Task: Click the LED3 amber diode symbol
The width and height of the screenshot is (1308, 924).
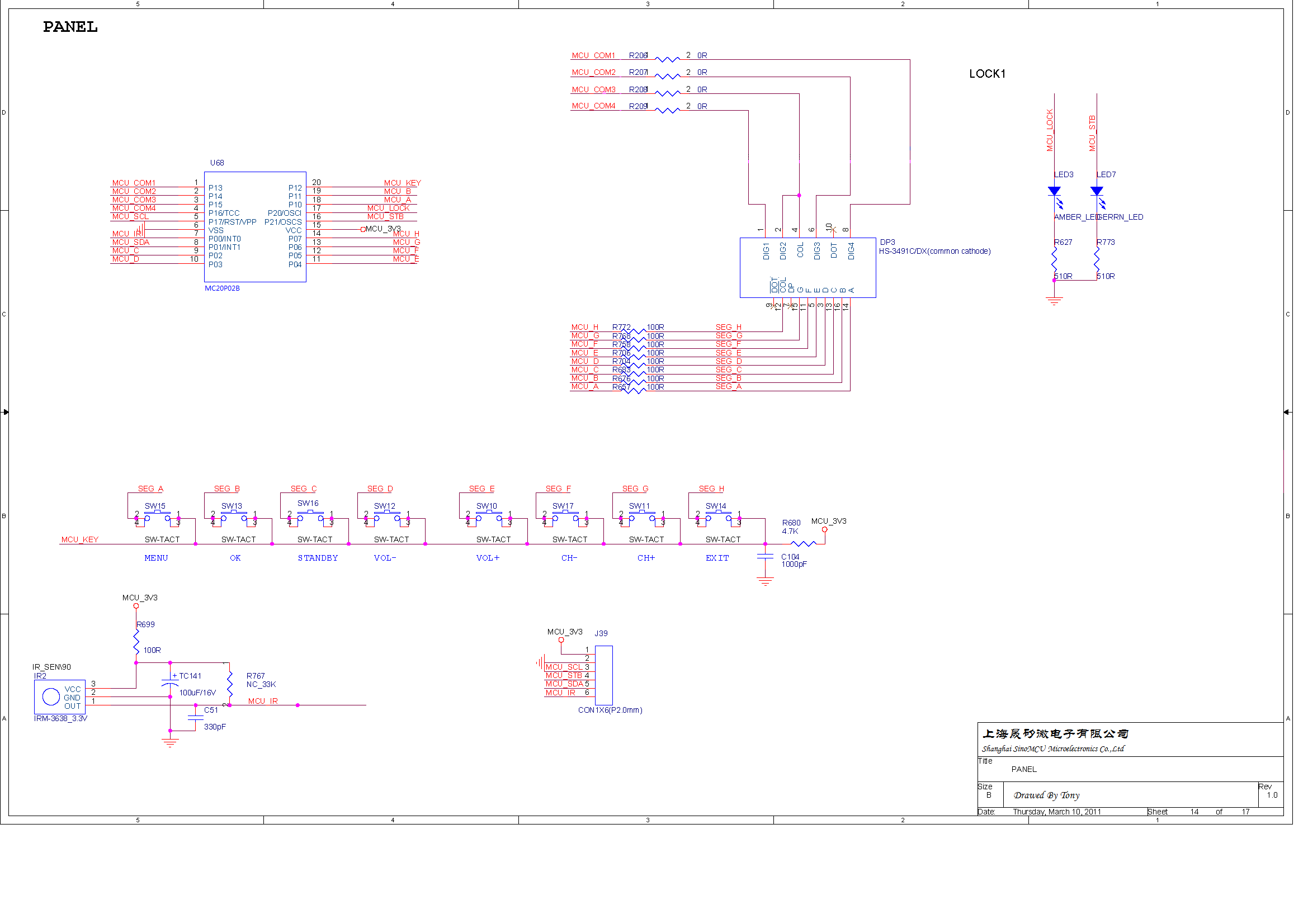Action: 1054,191
